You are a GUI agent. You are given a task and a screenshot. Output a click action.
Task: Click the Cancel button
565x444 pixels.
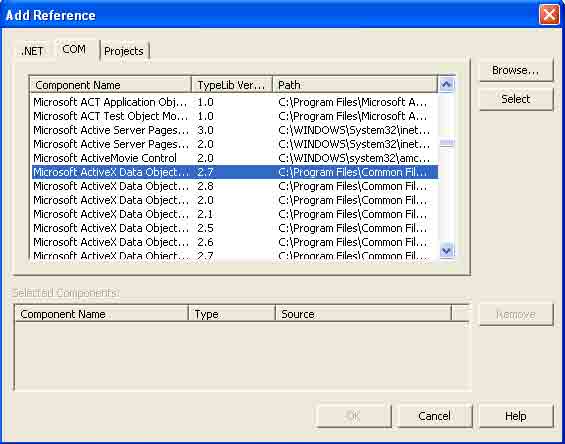[x=434, y=416]
